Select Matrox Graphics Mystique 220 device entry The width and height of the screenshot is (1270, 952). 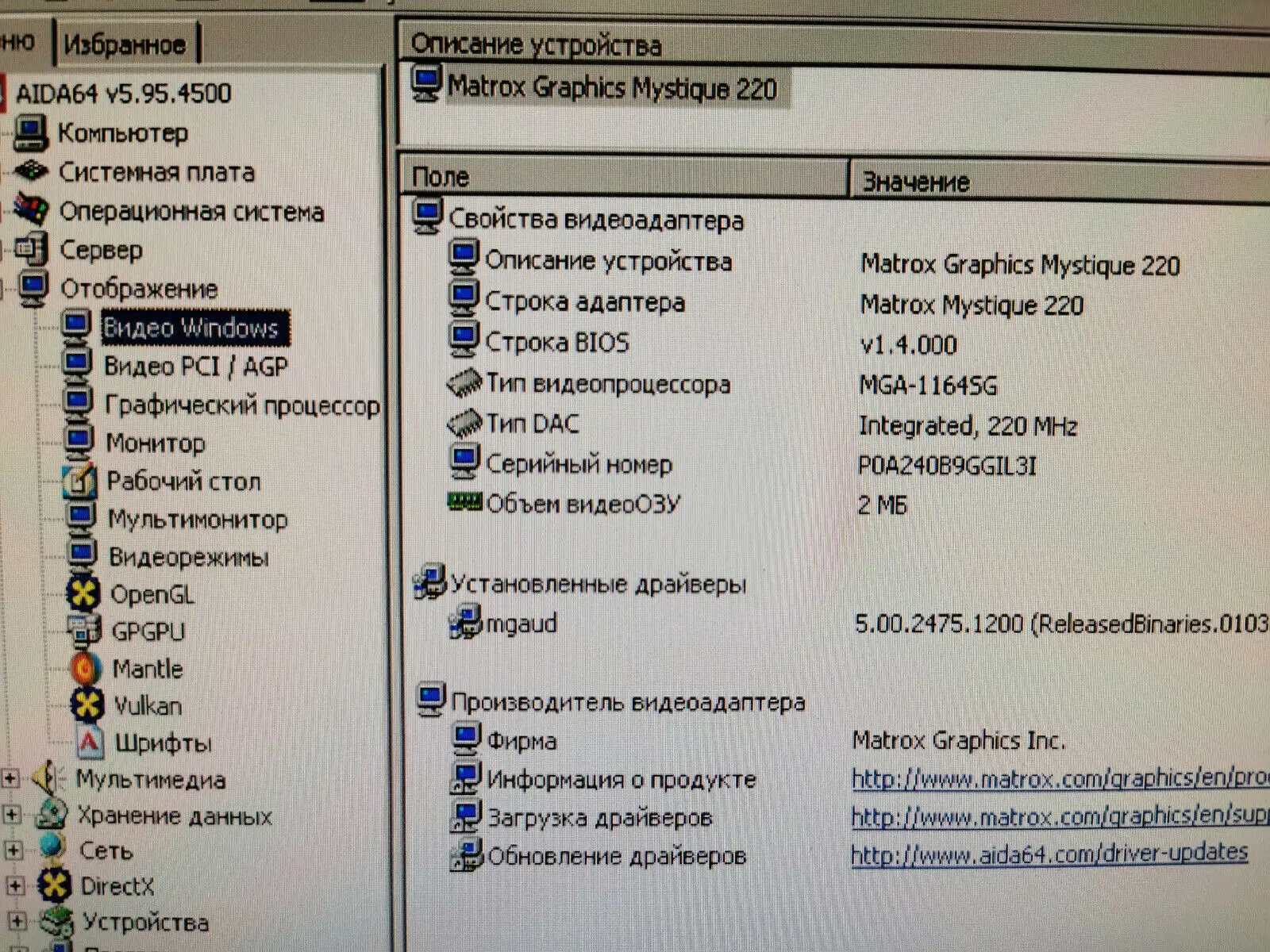point(611,87)
